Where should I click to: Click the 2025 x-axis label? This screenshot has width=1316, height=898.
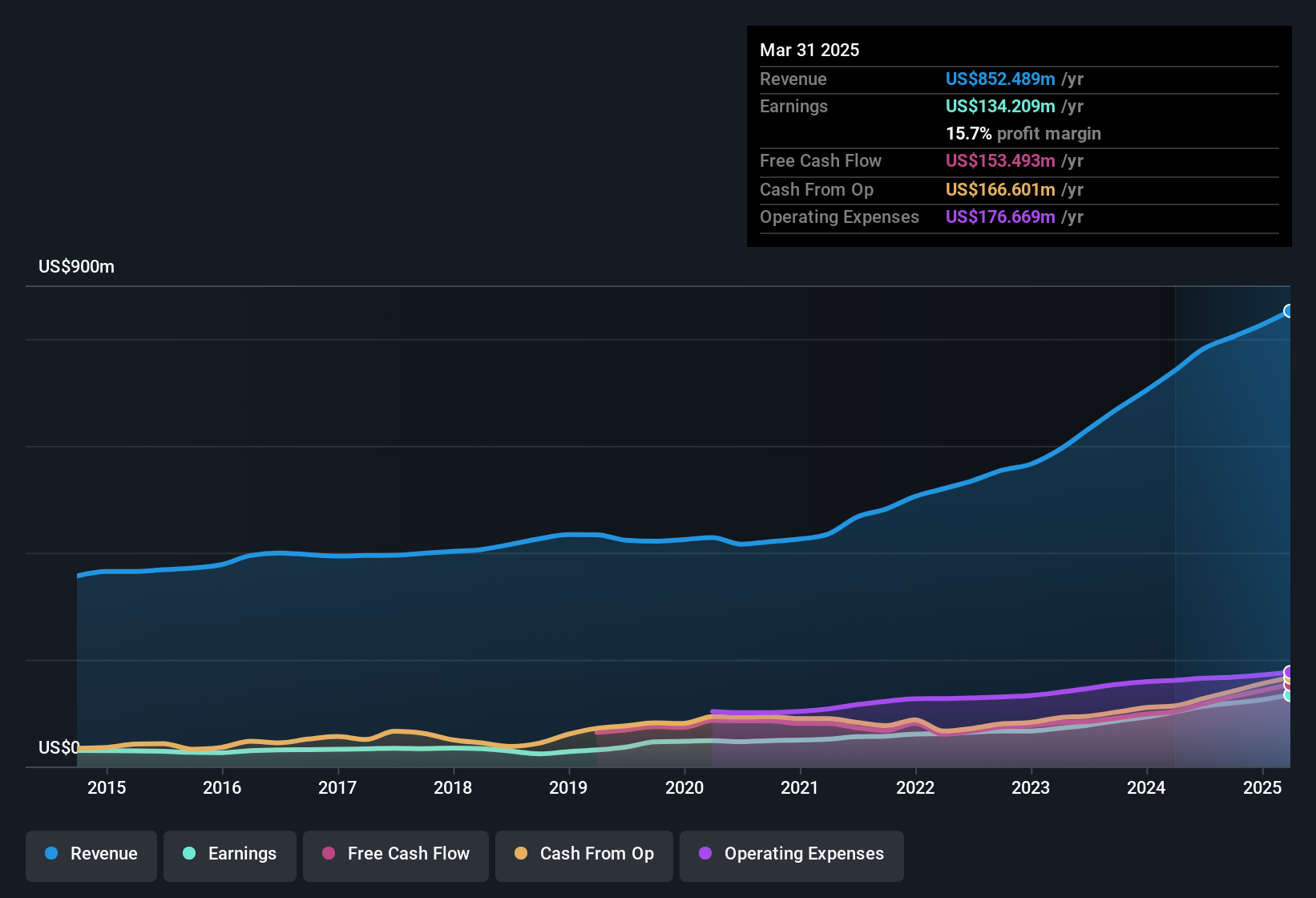click(x=1262, y=788)
